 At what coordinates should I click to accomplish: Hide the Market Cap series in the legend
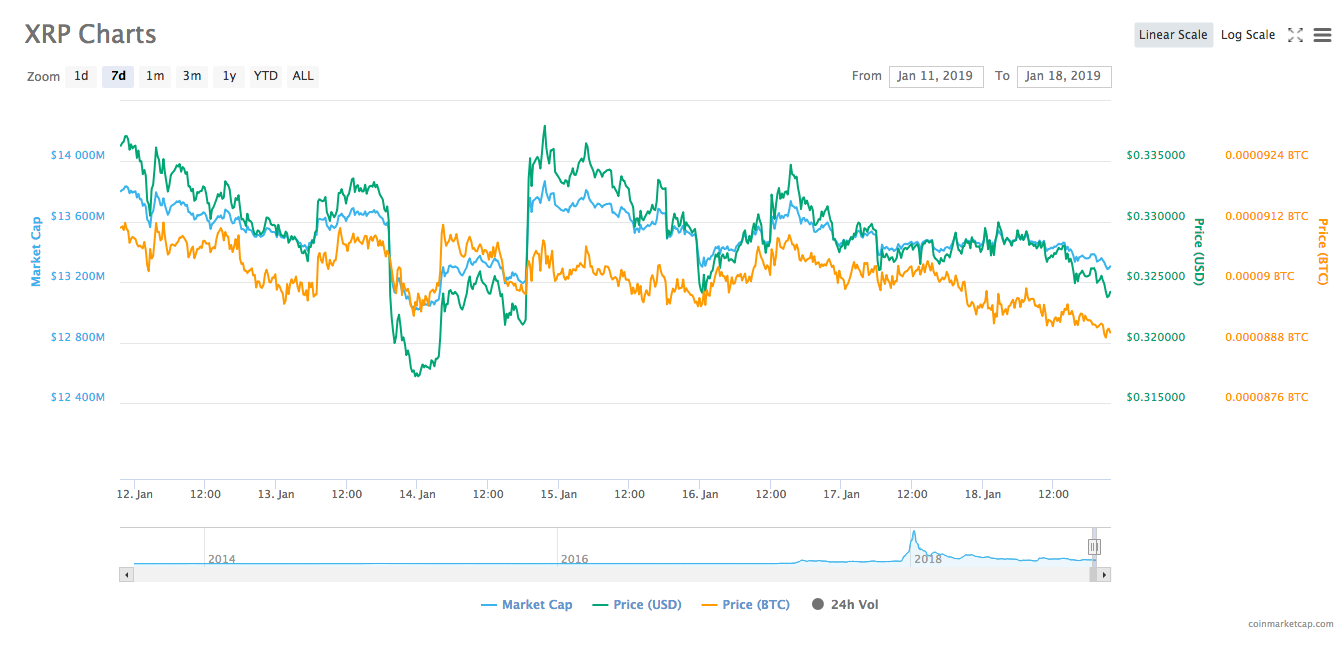tap(527, 604)
